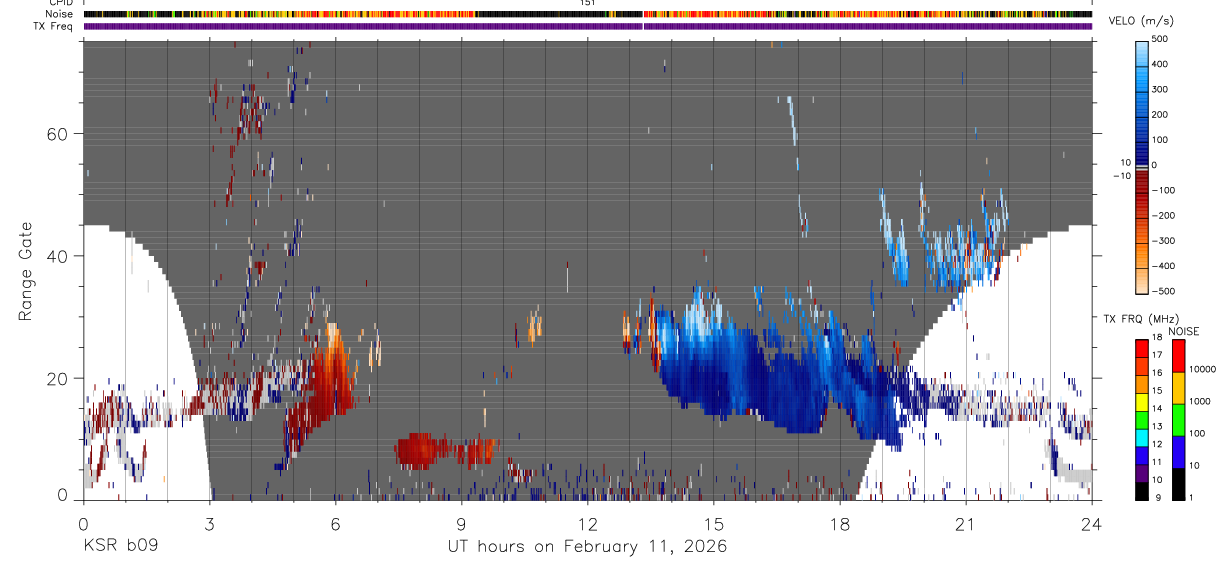
Task: Click the x-axis tick label '21'
Action: (965, 524)
